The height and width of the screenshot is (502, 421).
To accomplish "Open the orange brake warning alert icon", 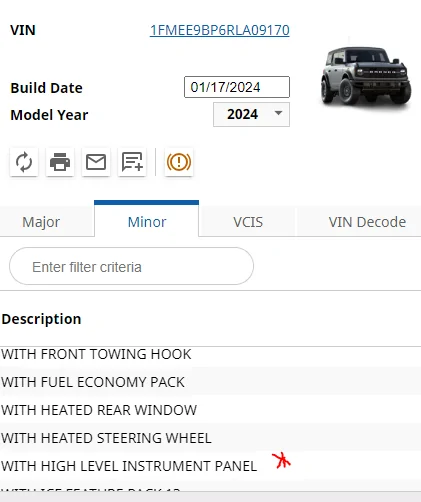I will click(179, 162).
